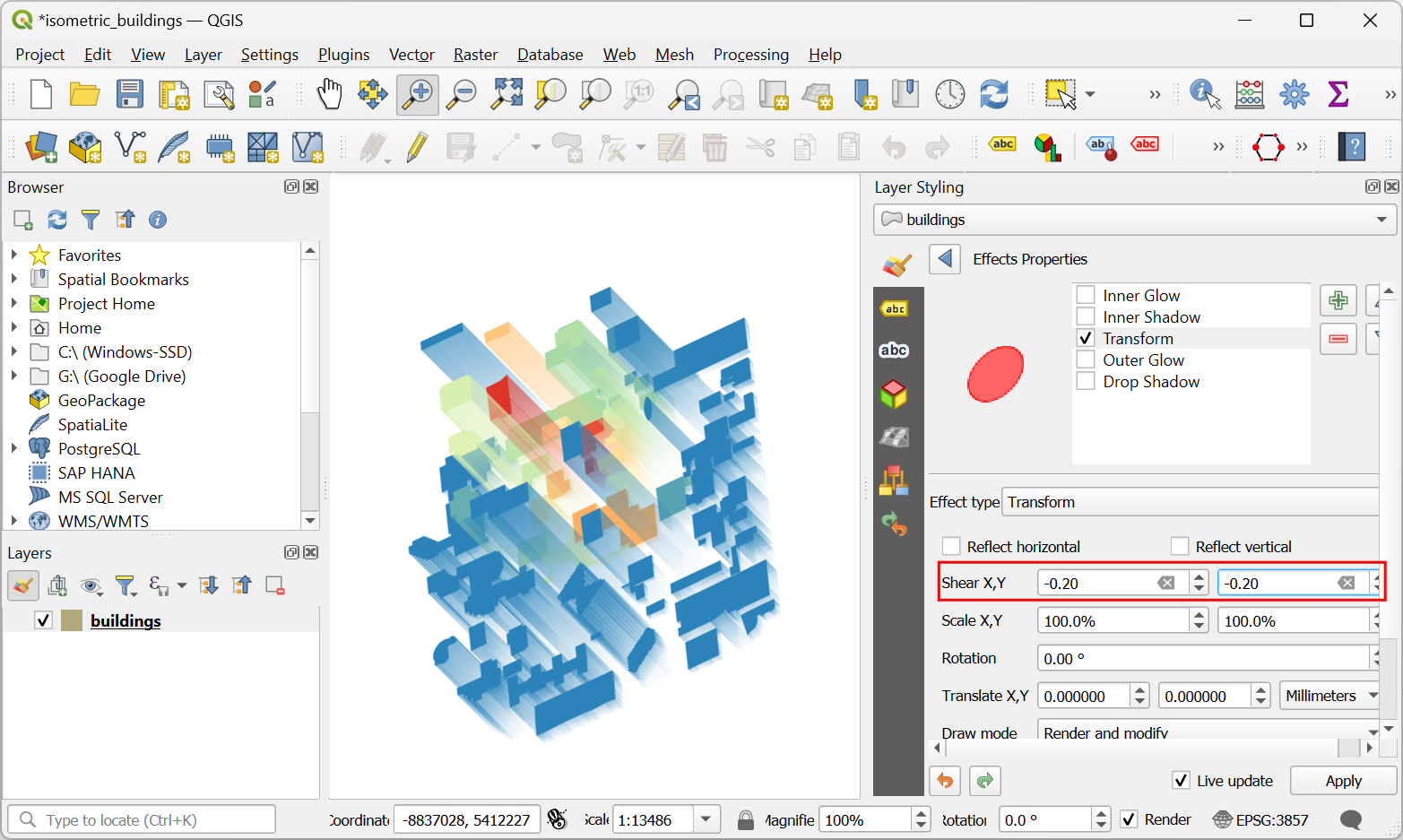Screen dimensions: 1403x840
Task: Click the red minus remove effect button
Action: click(1338, 339)
